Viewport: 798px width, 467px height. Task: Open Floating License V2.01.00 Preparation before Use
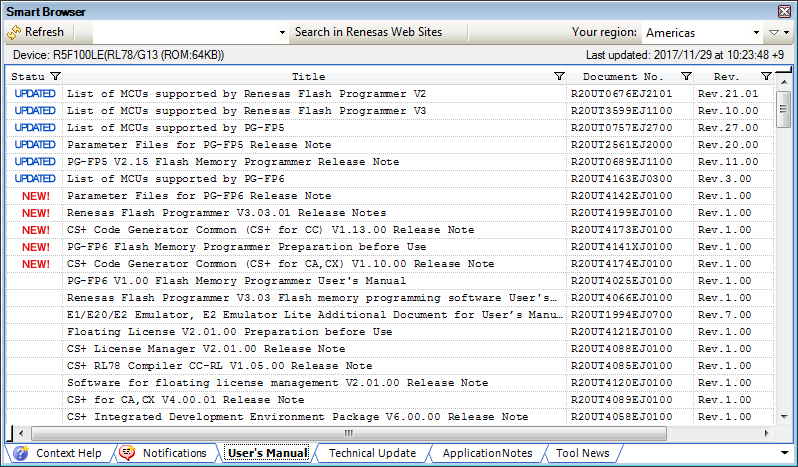click(230, 332)
